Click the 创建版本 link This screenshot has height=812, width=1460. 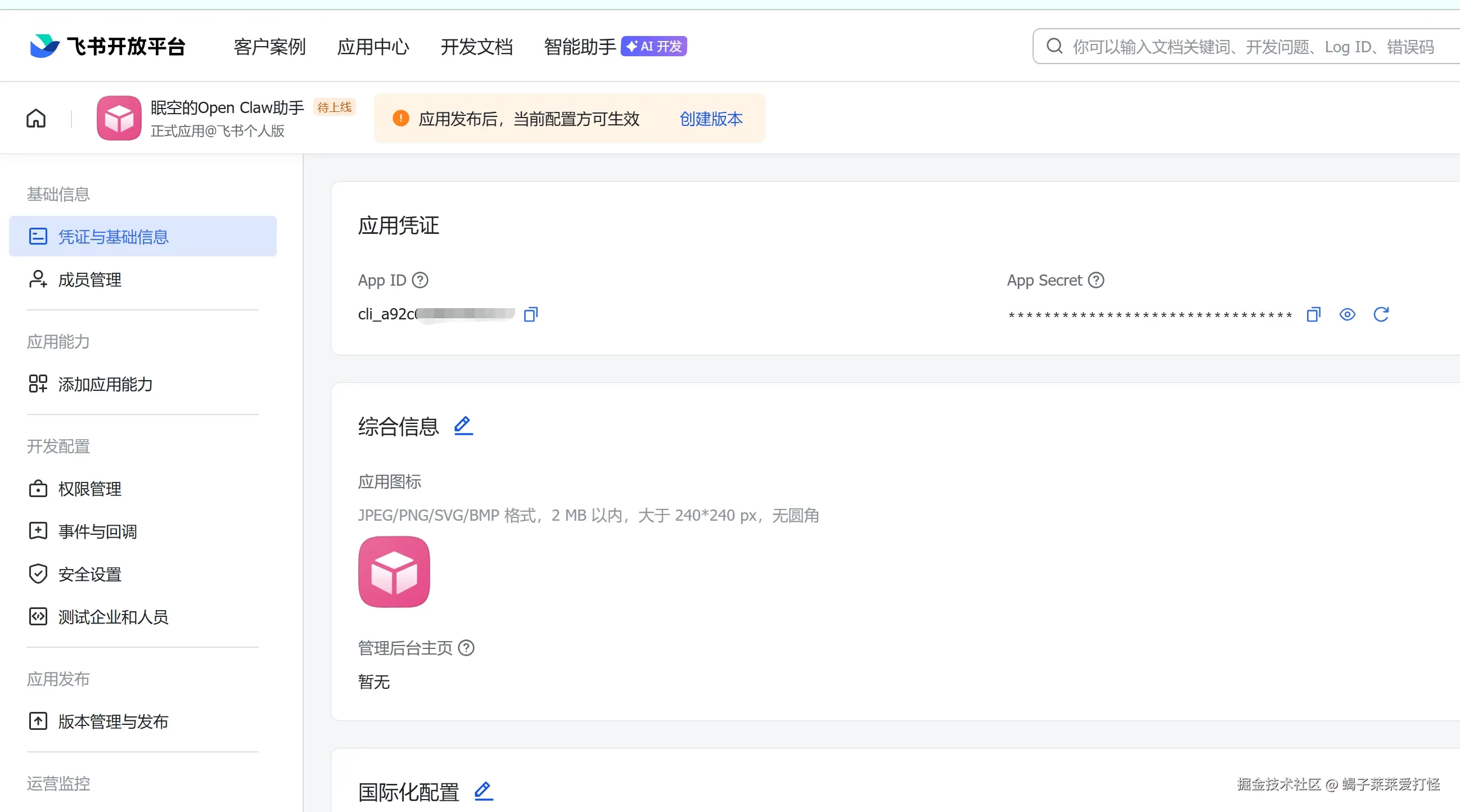[x=711, y=119]
